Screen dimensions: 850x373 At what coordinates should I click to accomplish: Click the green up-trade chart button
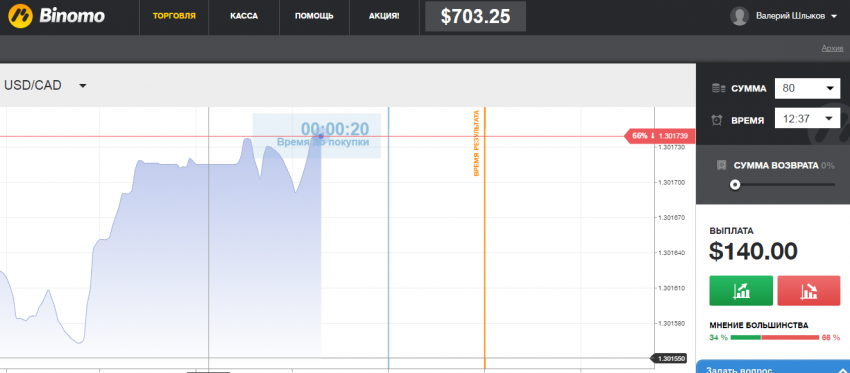(x=740, y=291)
